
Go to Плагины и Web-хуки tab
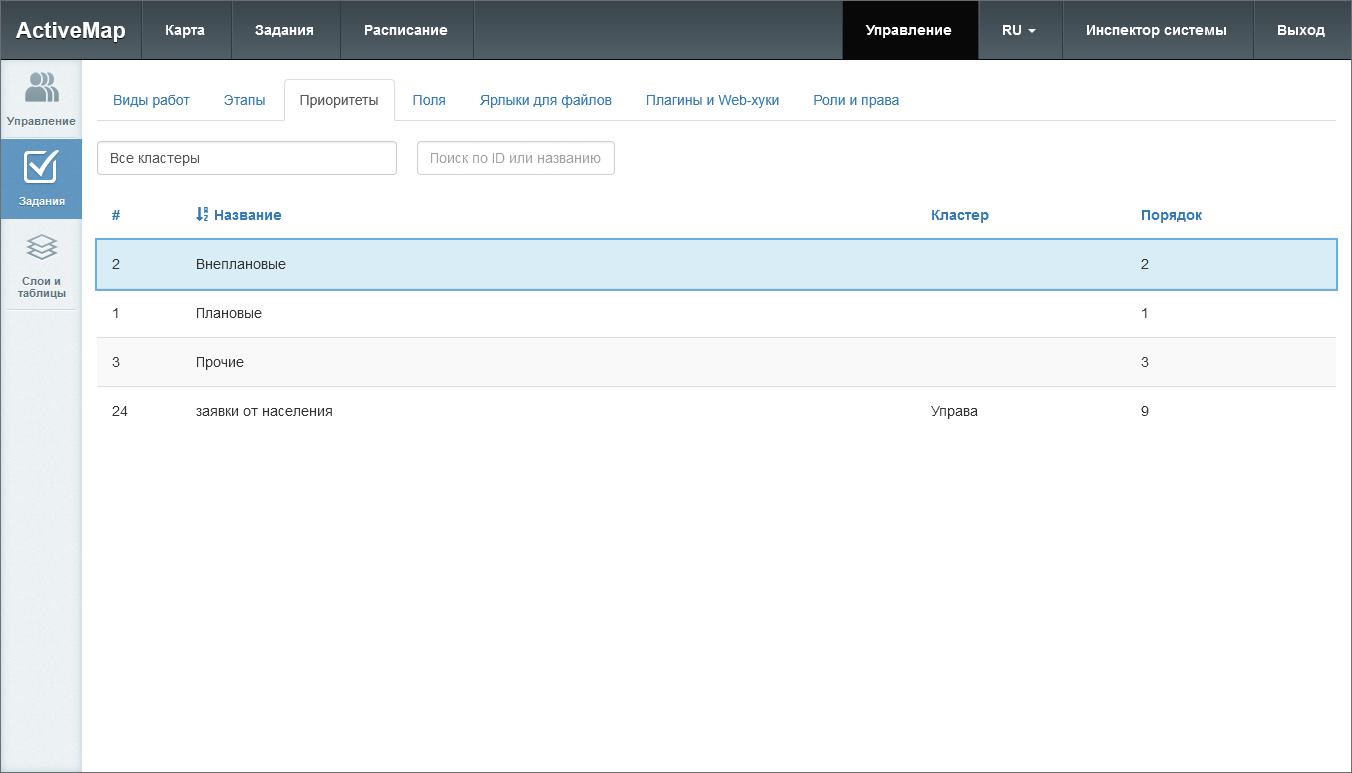click(712, 100)
